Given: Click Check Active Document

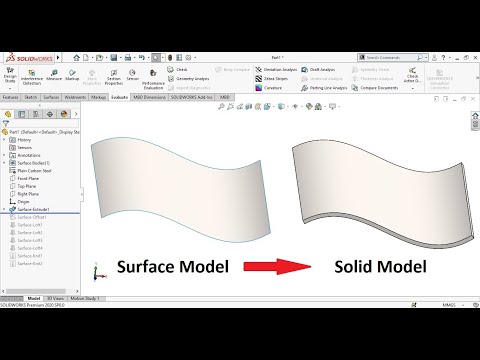Looking at the screenshot, I should [412, 75].
